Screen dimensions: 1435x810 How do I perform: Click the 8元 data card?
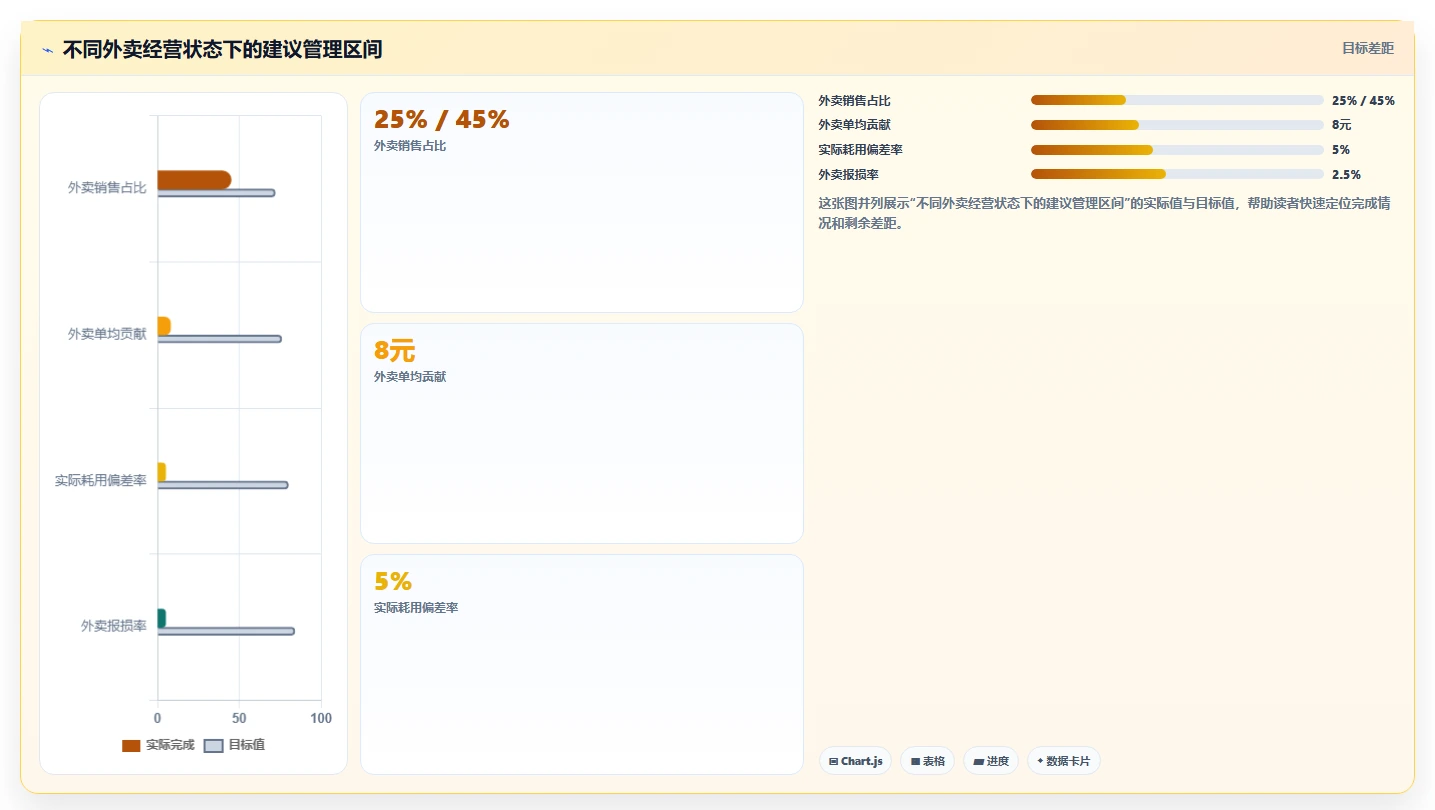[582, 433]
